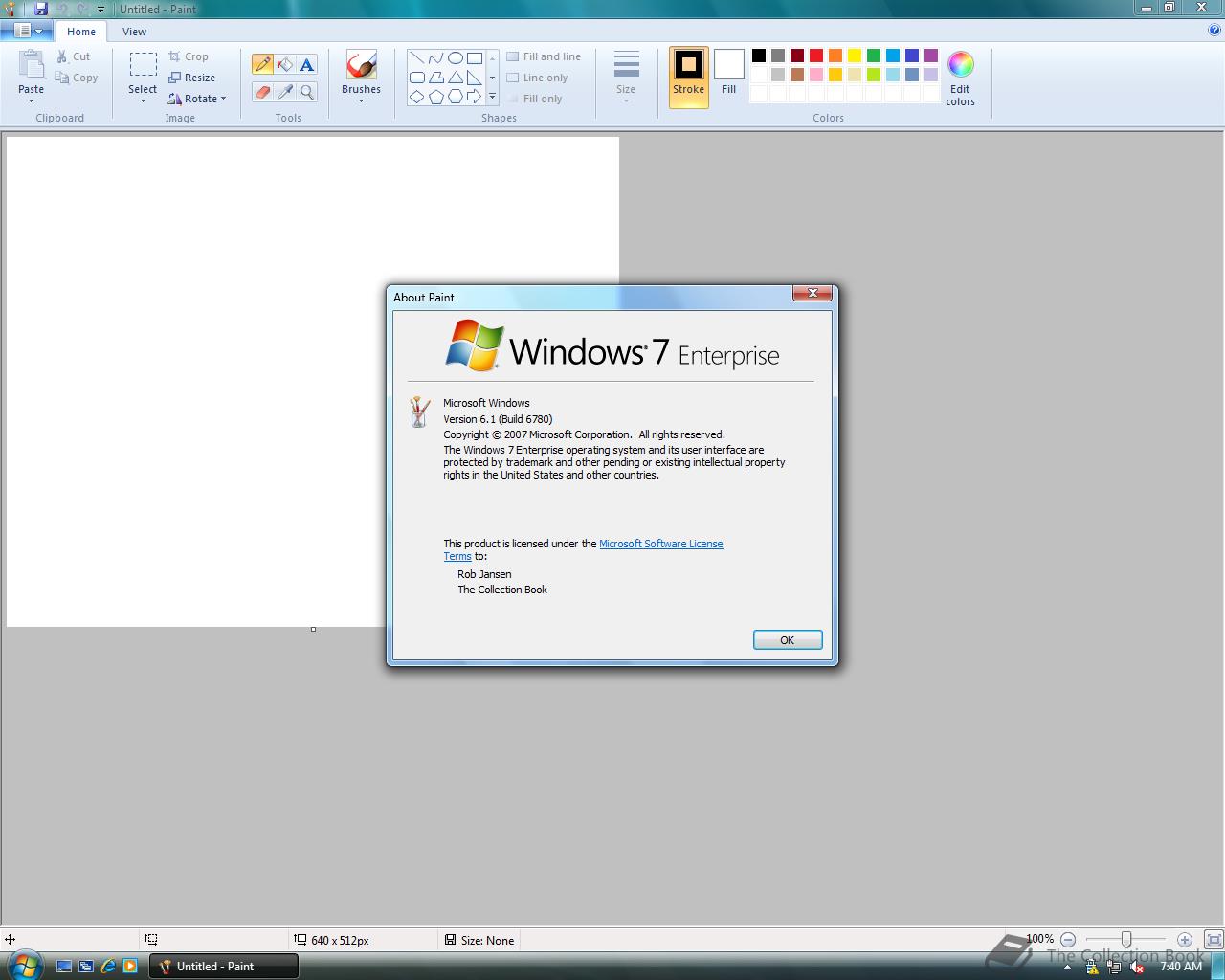The width and height of the screenshot is (1225, 980).
Task: Open the Microsoft Software License link
Action: coord(660,544)
